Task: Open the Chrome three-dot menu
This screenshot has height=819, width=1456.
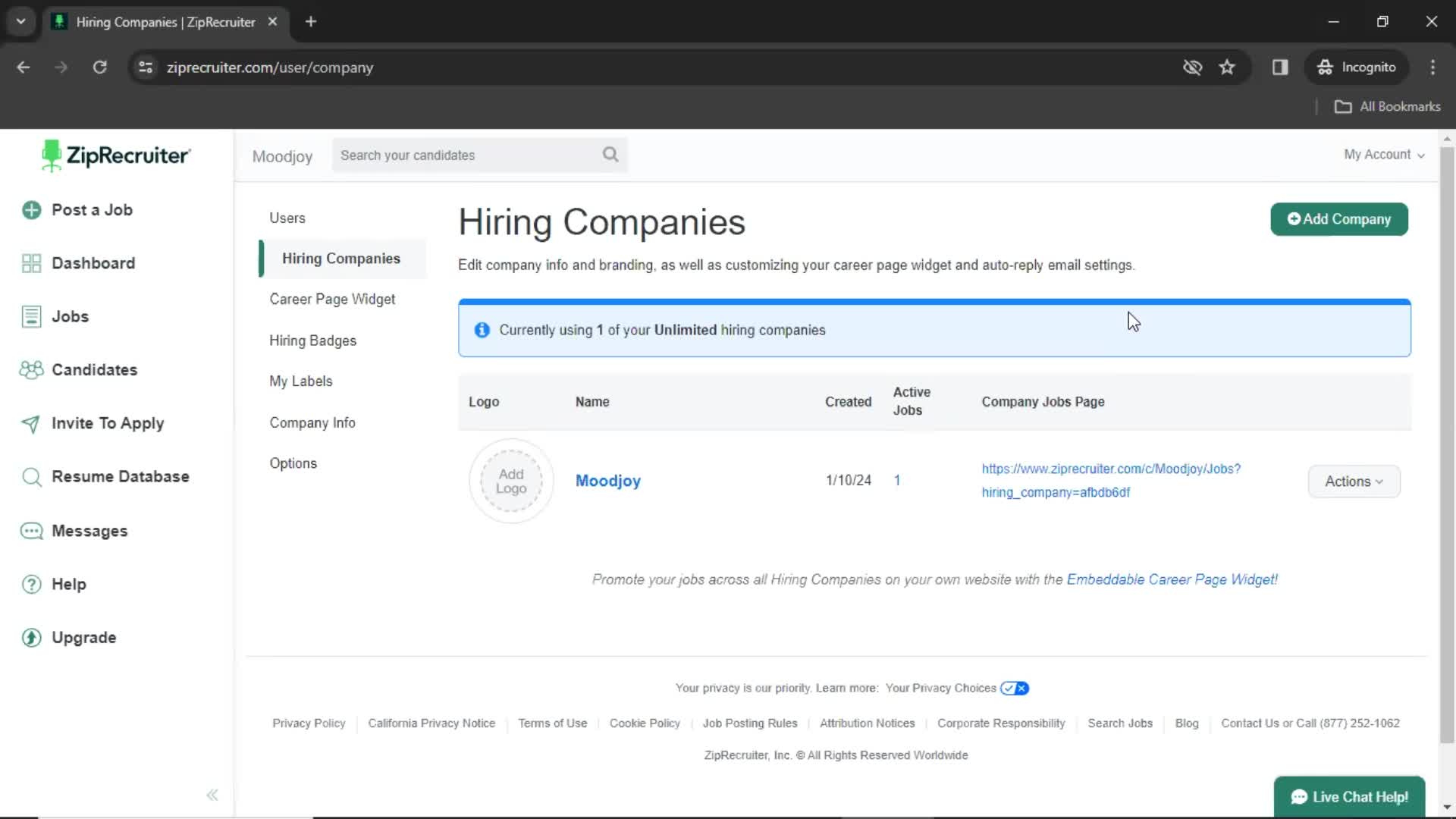Action: coord(1432,67)
